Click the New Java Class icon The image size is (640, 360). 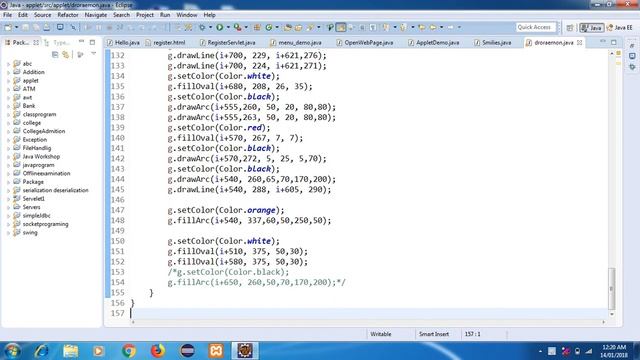[269, 27]
